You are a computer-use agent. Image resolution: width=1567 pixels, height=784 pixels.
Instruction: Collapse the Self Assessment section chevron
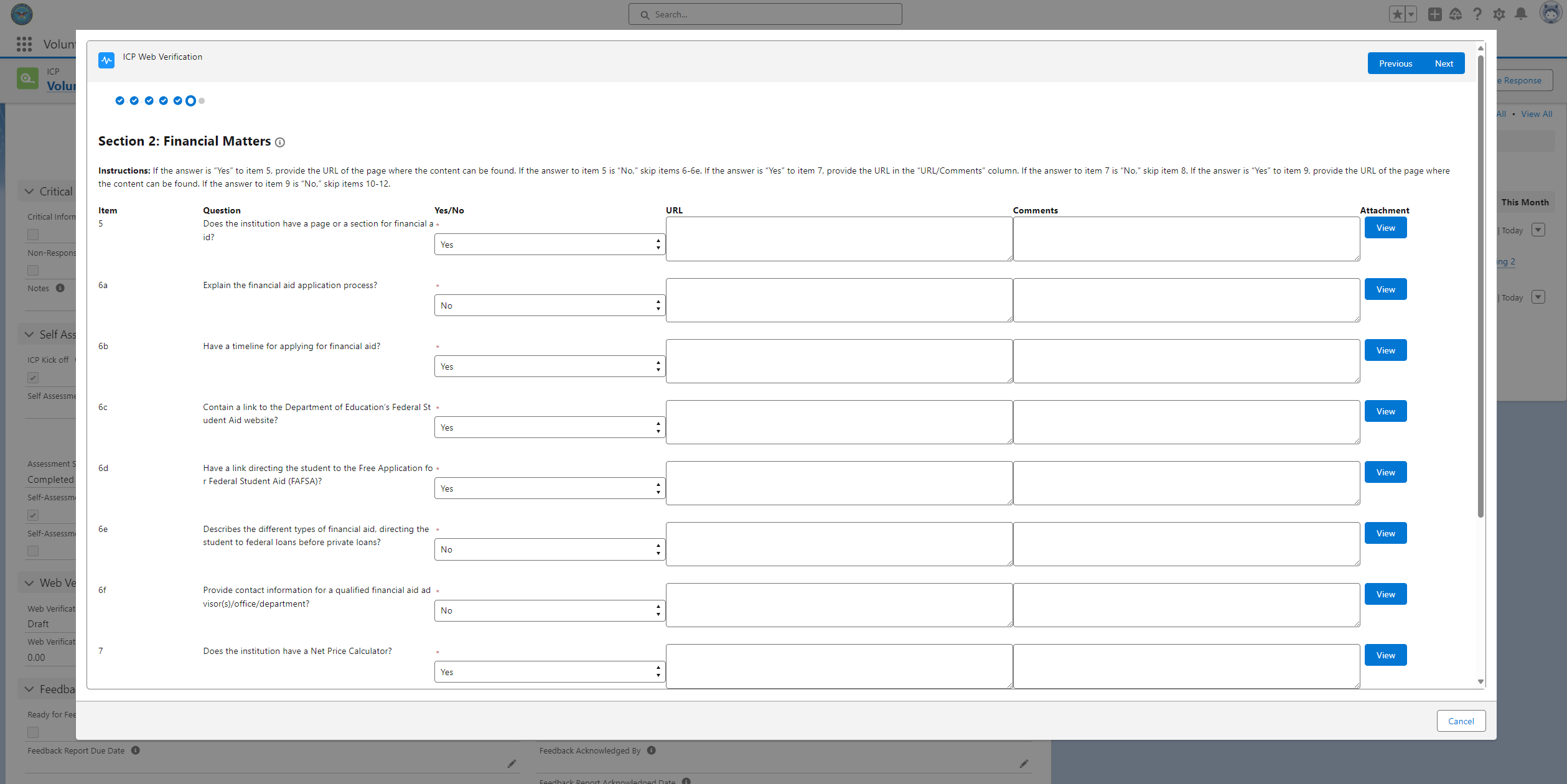coord(29,335)
